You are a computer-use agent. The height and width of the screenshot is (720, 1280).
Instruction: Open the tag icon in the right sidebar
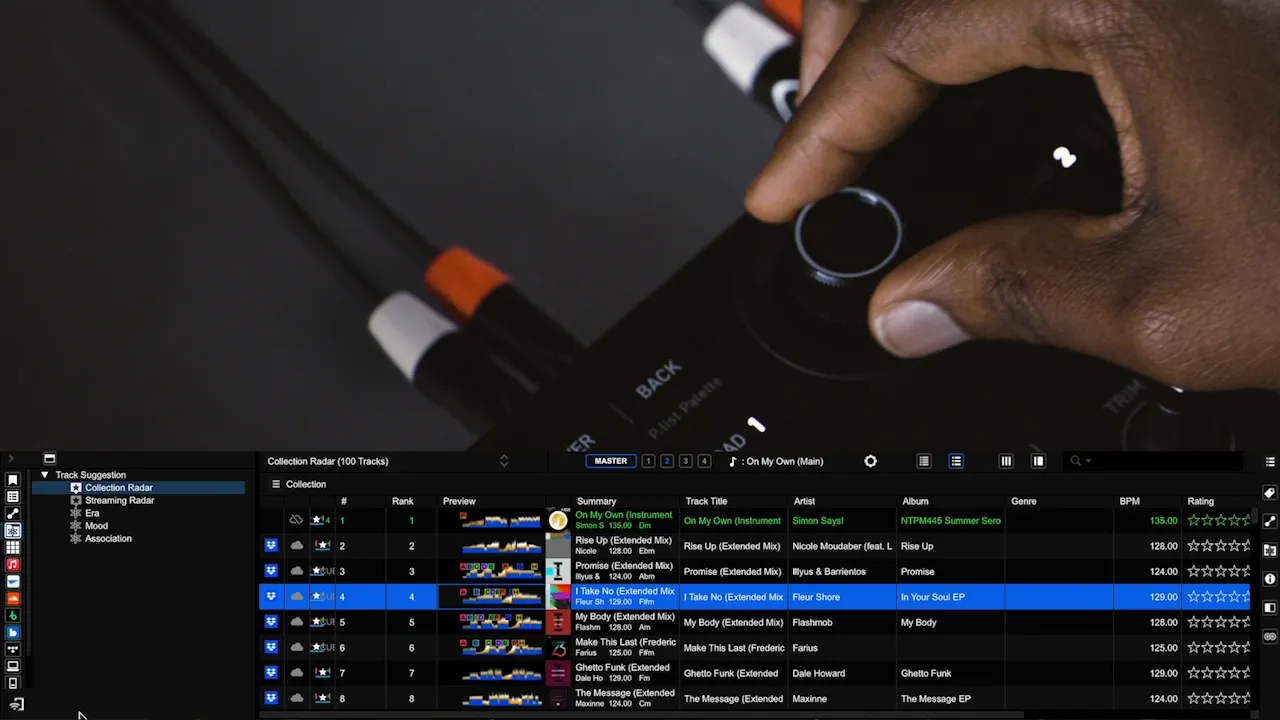1270,493
